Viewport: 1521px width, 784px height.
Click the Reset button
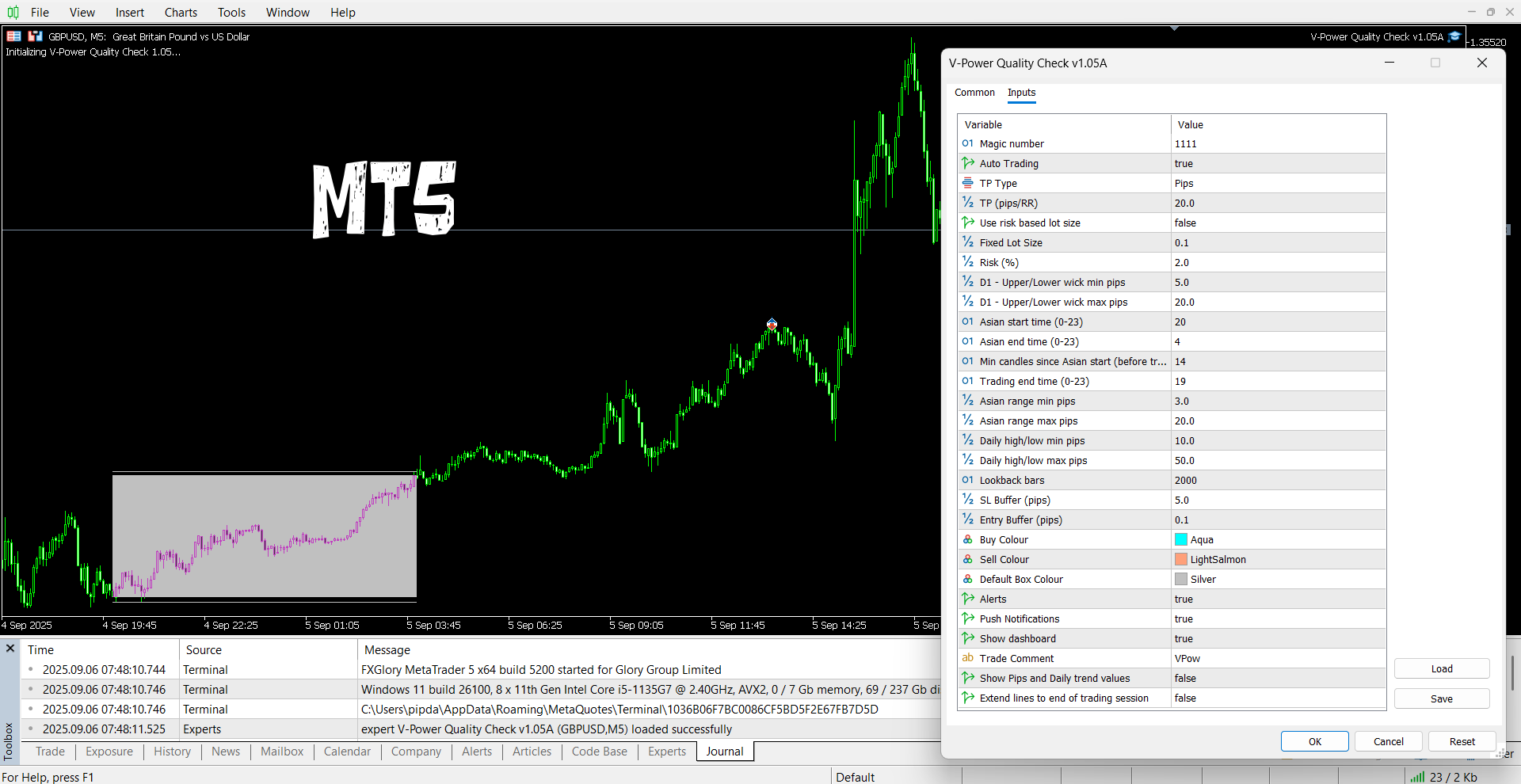tap(1462, 741)
